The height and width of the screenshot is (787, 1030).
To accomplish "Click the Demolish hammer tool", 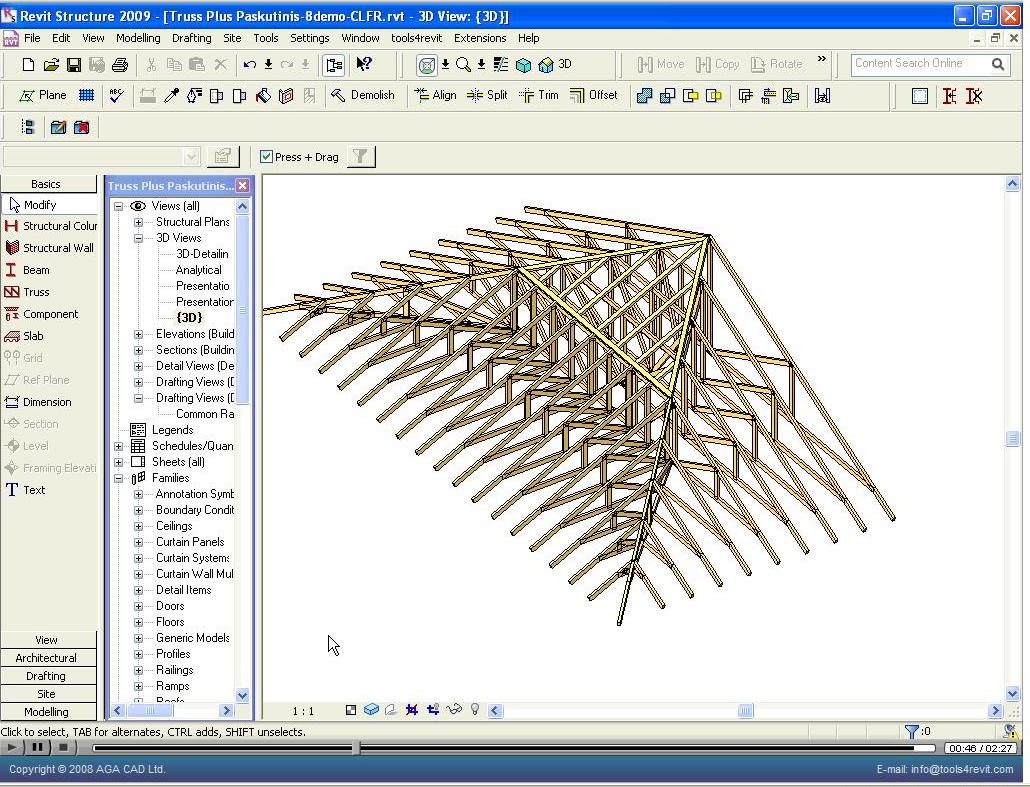I will [x=363, y=95].
